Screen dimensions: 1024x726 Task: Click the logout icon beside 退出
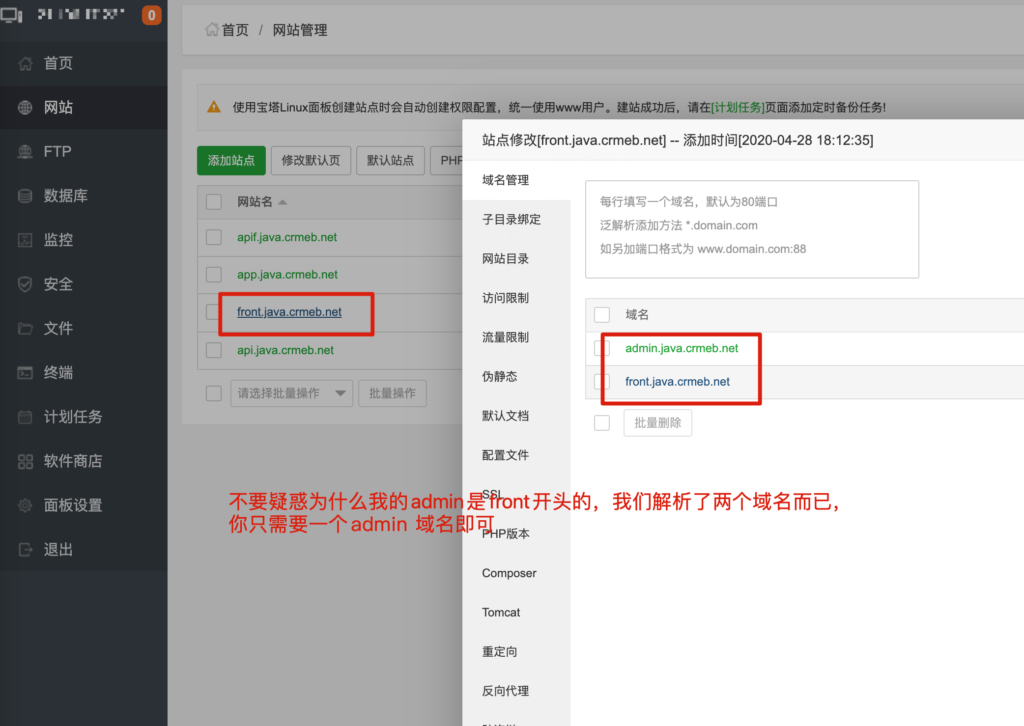[25, 550]
